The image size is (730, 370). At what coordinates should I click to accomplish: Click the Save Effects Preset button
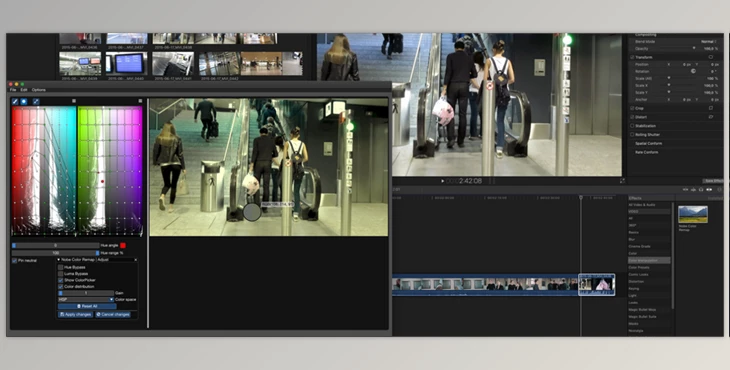pos(713,181)
